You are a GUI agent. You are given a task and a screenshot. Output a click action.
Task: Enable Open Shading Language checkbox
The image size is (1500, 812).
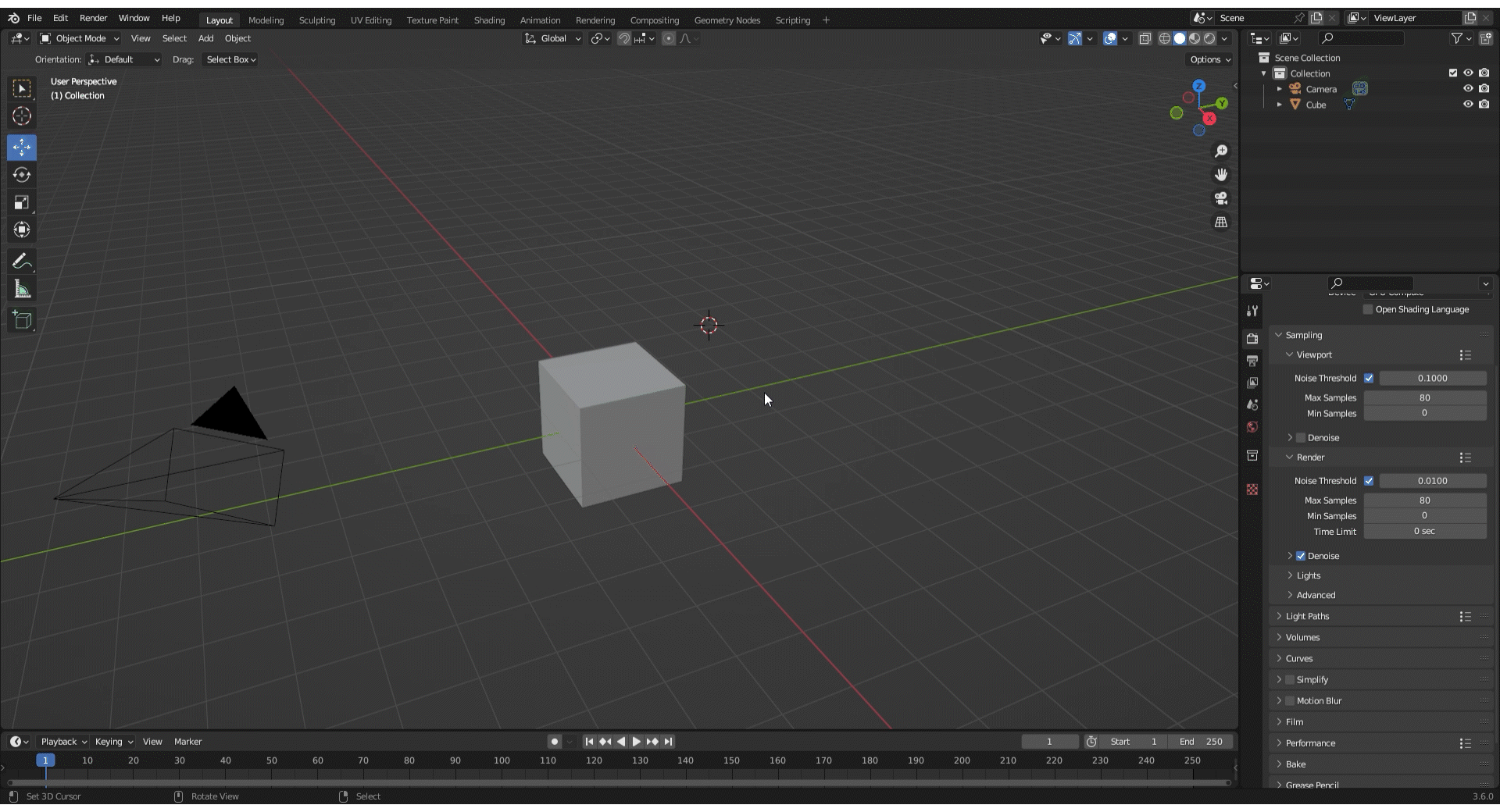1368,310
